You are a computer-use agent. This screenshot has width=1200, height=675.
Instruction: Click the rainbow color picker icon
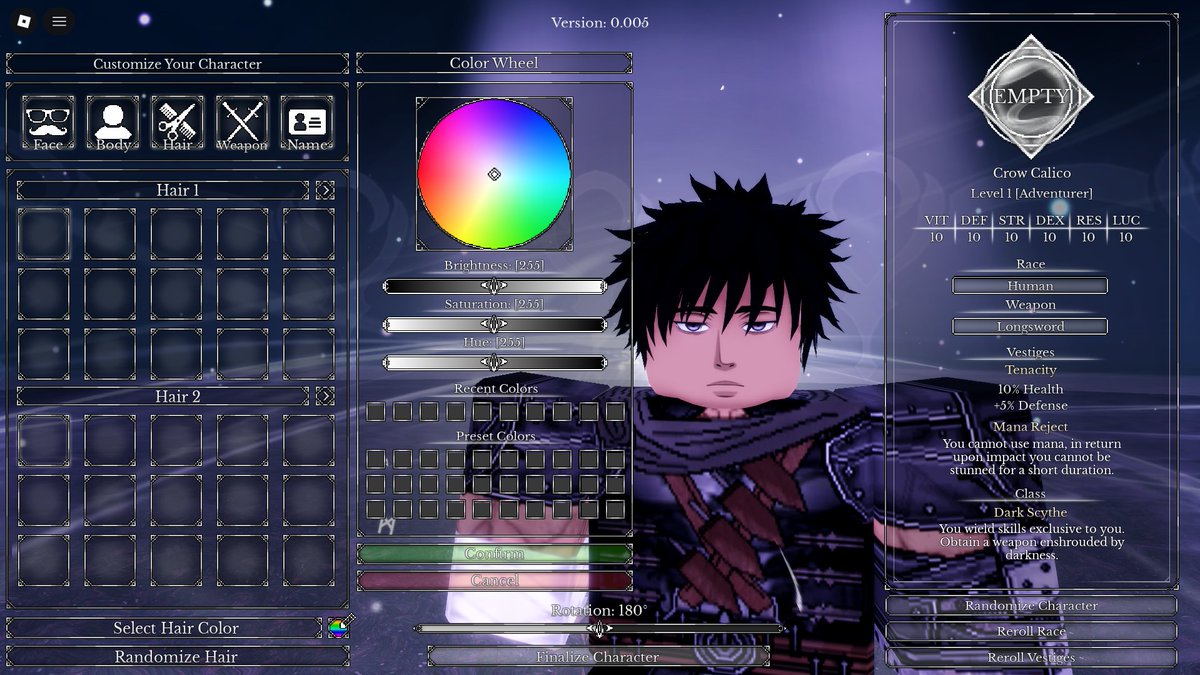[x=339, y=627]
